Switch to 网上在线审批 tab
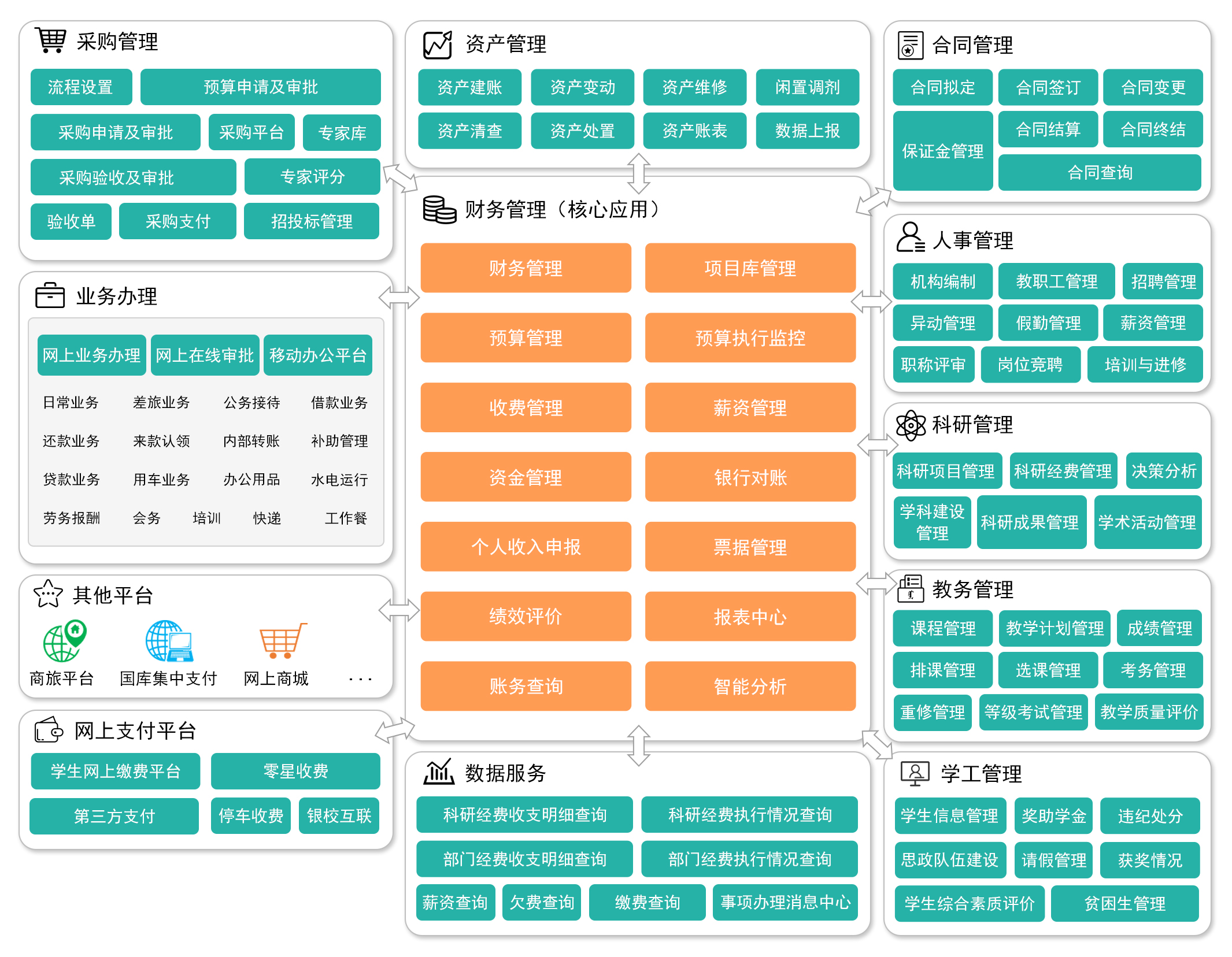Image resolution: width=1232 pixels, height=957 pixels. point(205,355)
